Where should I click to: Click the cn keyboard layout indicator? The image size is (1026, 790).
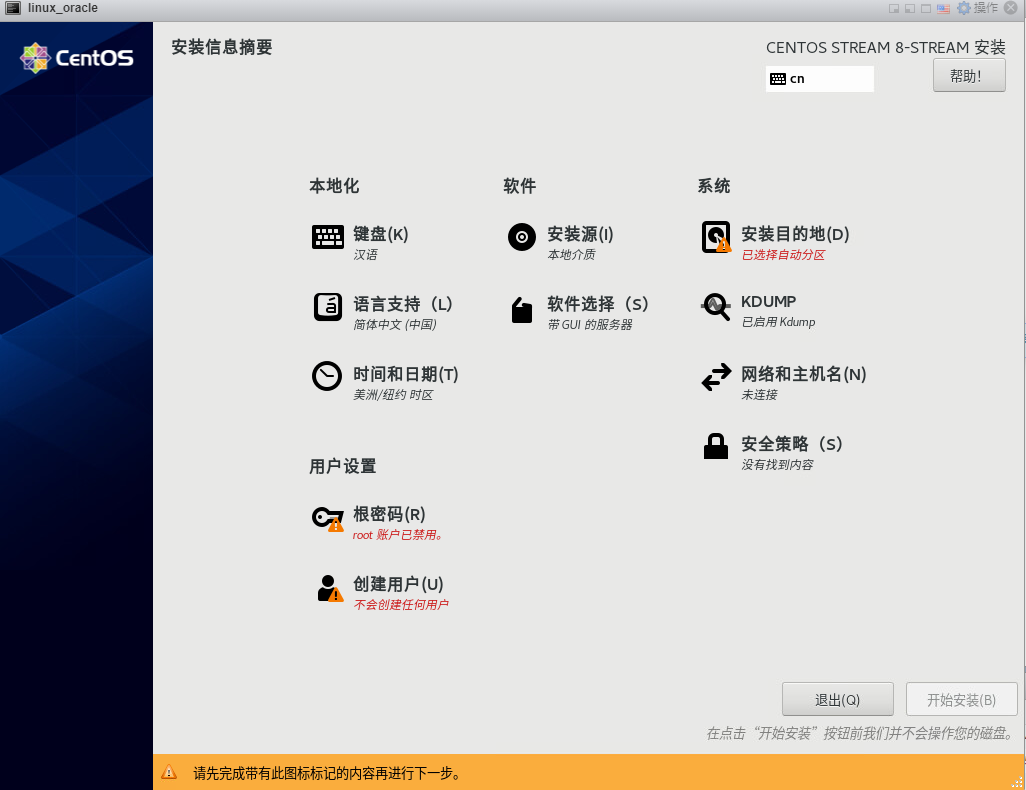coord(819,79)
